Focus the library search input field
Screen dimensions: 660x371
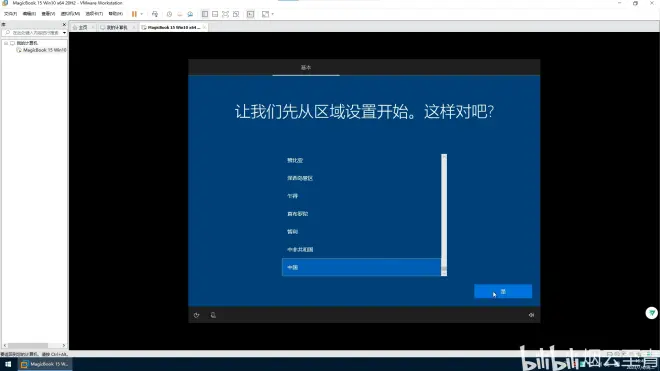click(x=32, y=32)
